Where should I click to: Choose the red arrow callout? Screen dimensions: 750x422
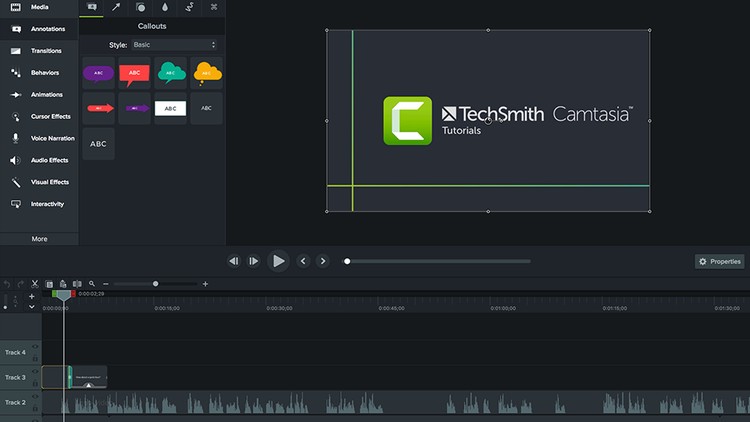tap(99, 109)
